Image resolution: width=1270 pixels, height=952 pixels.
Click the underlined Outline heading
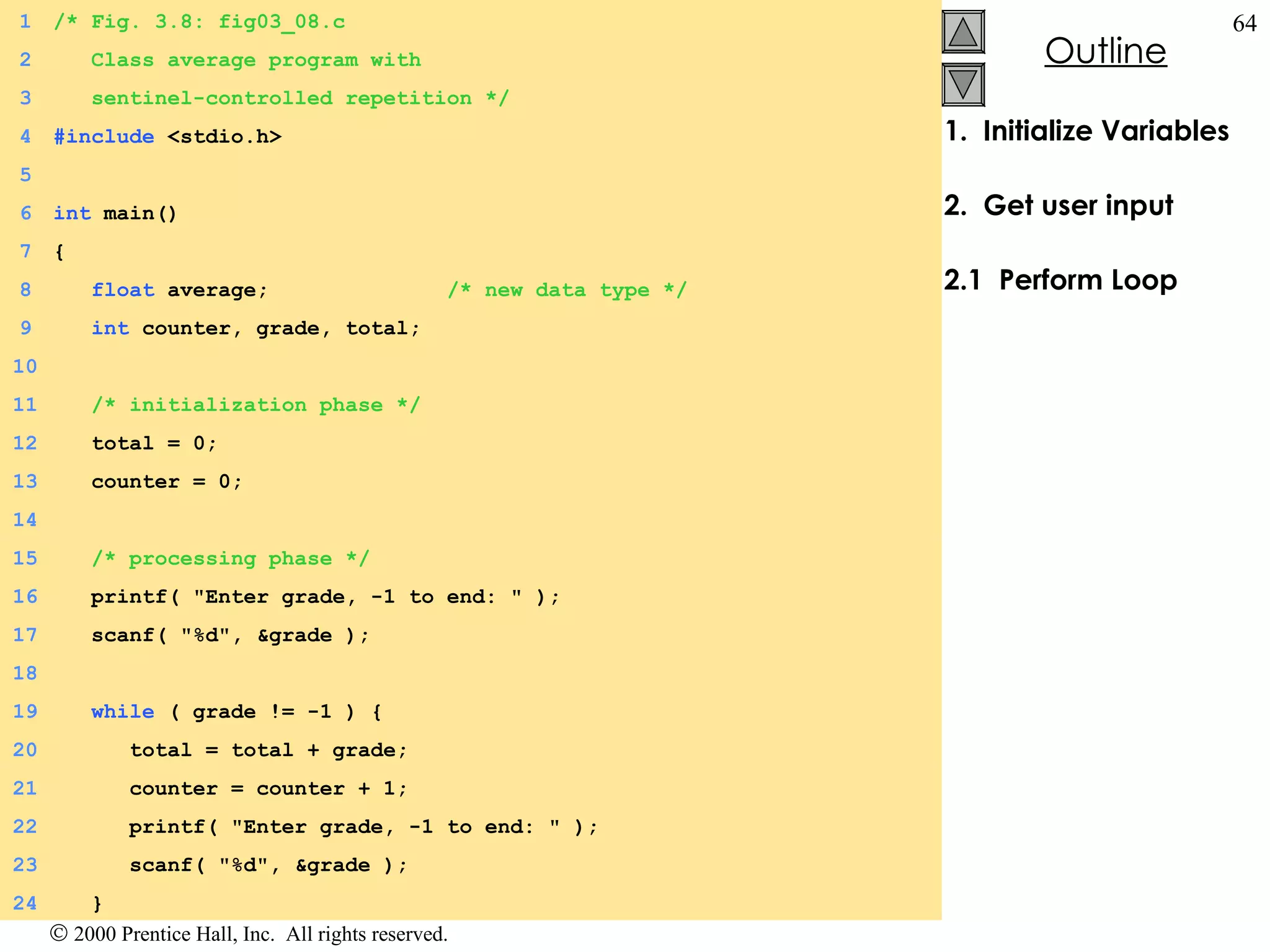pos(1106,51)
